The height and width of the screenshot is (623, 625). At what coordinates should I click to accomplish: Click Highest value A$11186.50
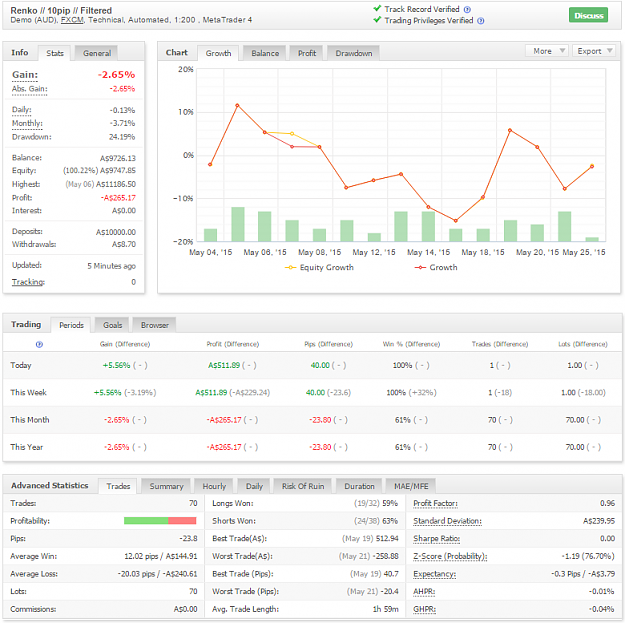pos(116,184)
